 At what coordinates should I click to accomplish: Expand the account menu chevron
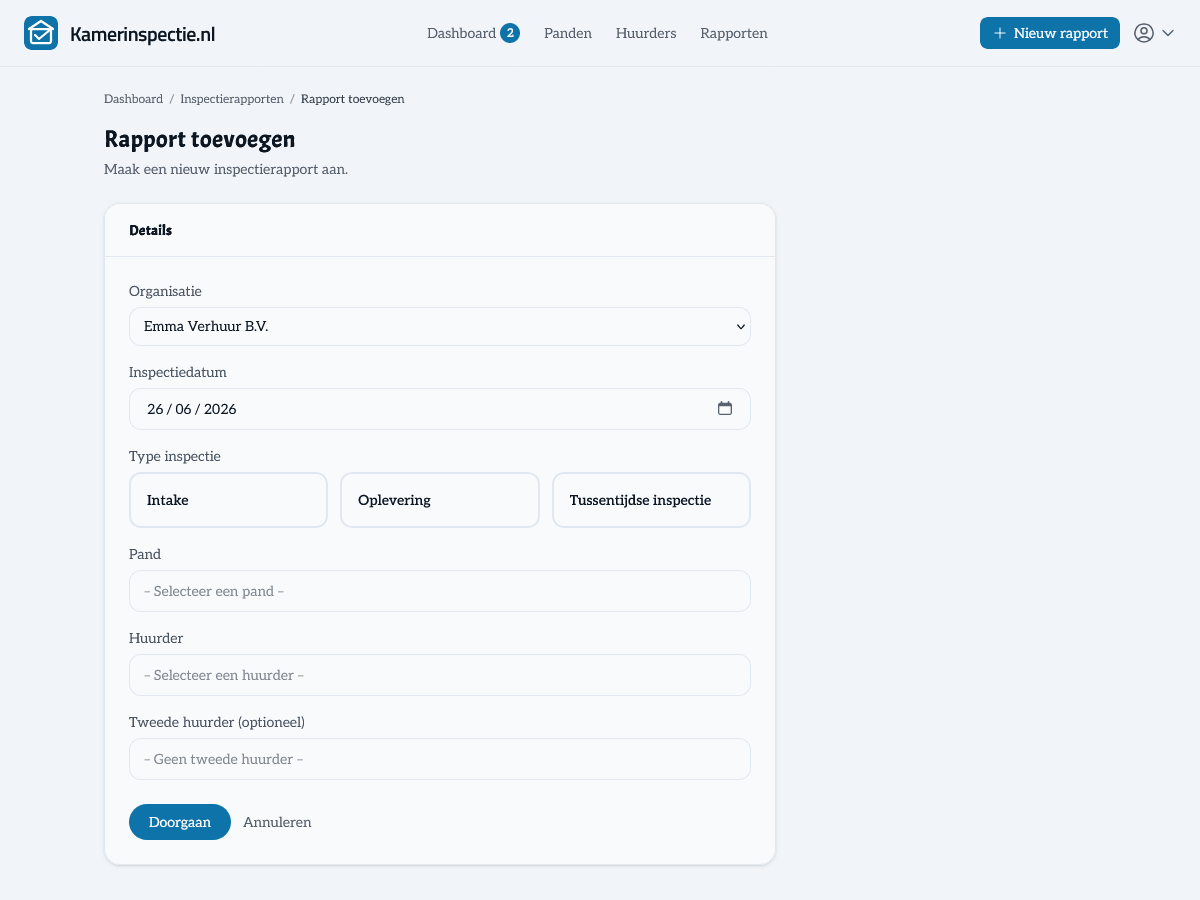1168,33
